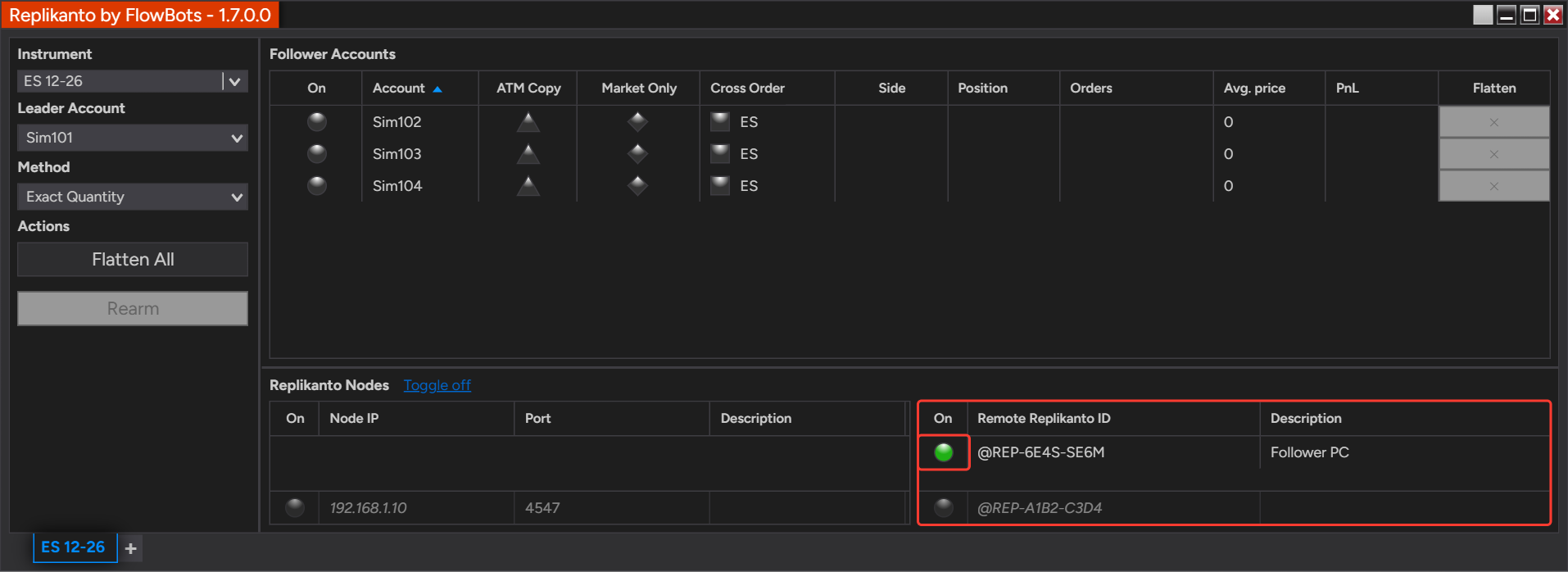1568x572 pixels.
Task: Edit the Port field 4547
Action: [611, 508]
